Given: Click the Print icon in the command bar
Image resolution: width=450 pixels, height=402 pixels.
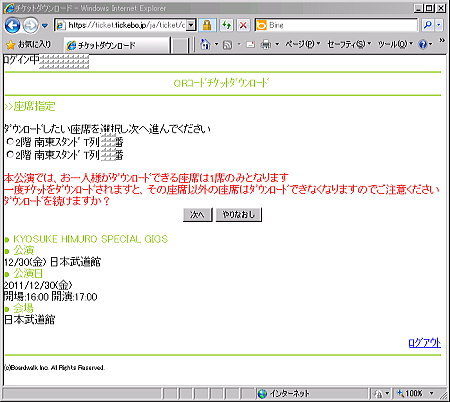Looking at the screenshot, I should [x=266, y=44].
